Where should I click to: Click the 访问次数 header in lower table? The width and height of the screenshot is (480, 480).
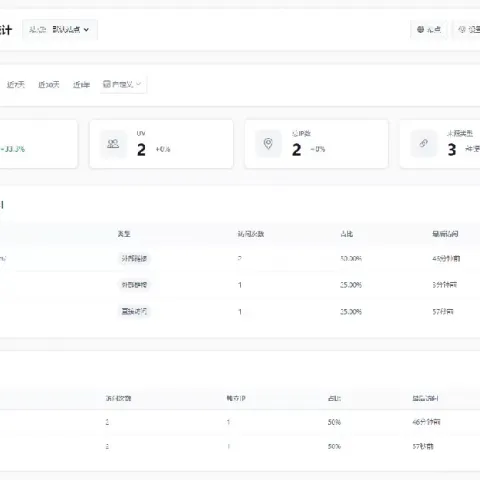point(118,398)
